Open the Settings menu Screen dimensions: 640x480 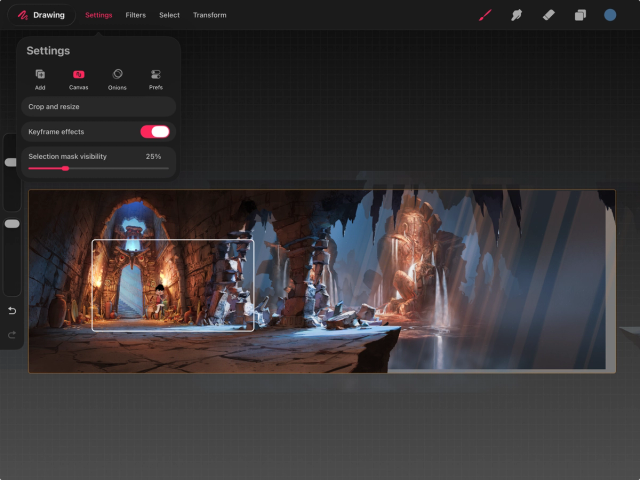pyautogui.click(x=98, y=15)
